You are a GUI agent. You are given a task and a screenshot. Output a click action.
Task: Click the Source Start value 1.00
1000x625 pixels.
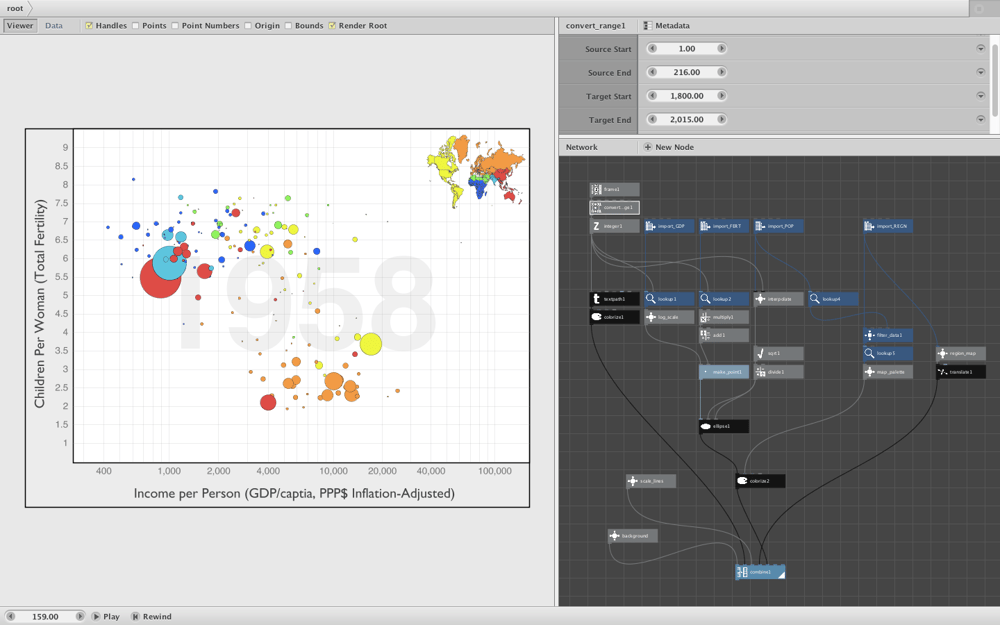click(687, 48)
